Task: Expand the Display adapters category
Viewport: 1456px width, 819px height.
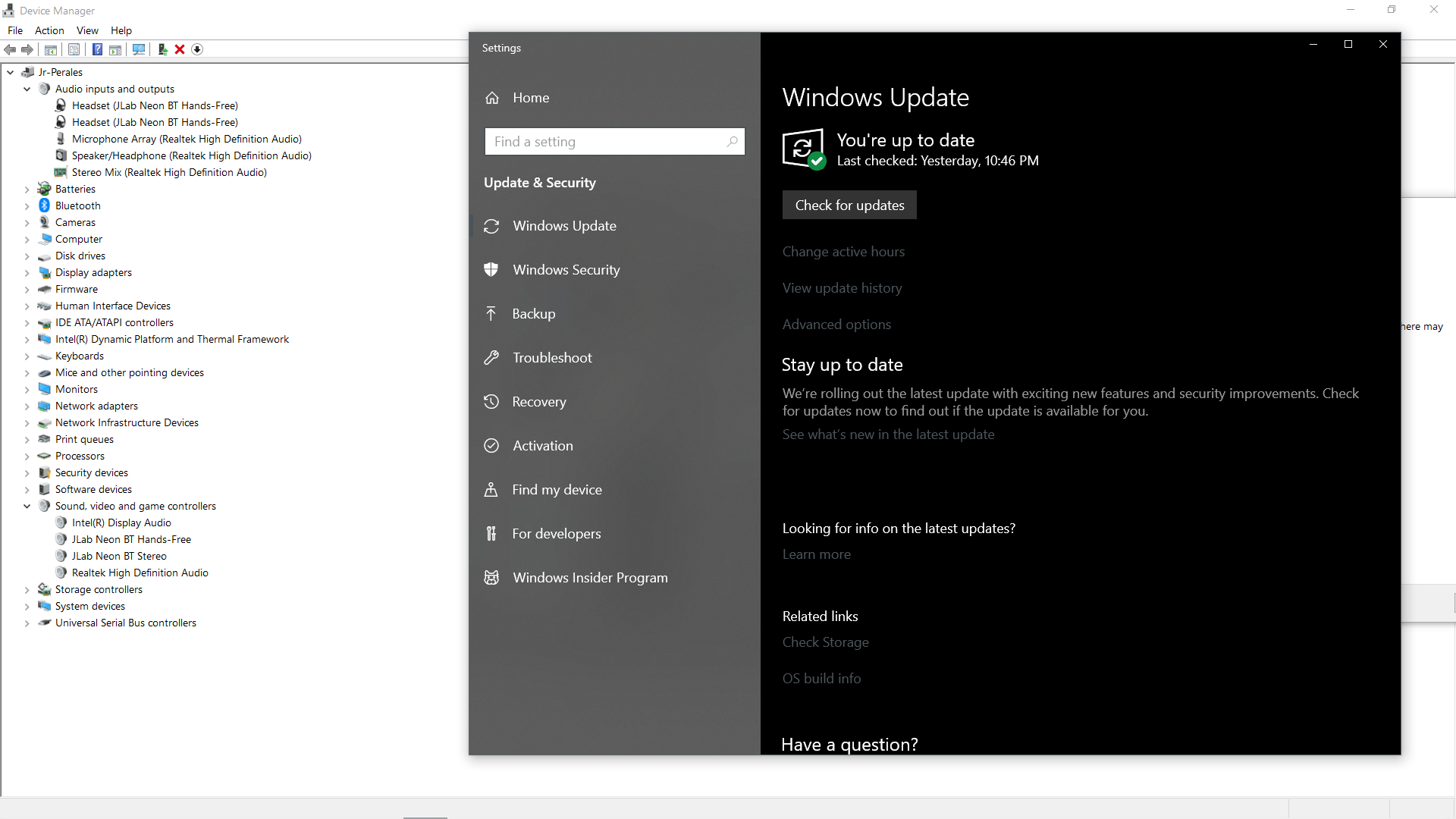Action: [27, 273]
